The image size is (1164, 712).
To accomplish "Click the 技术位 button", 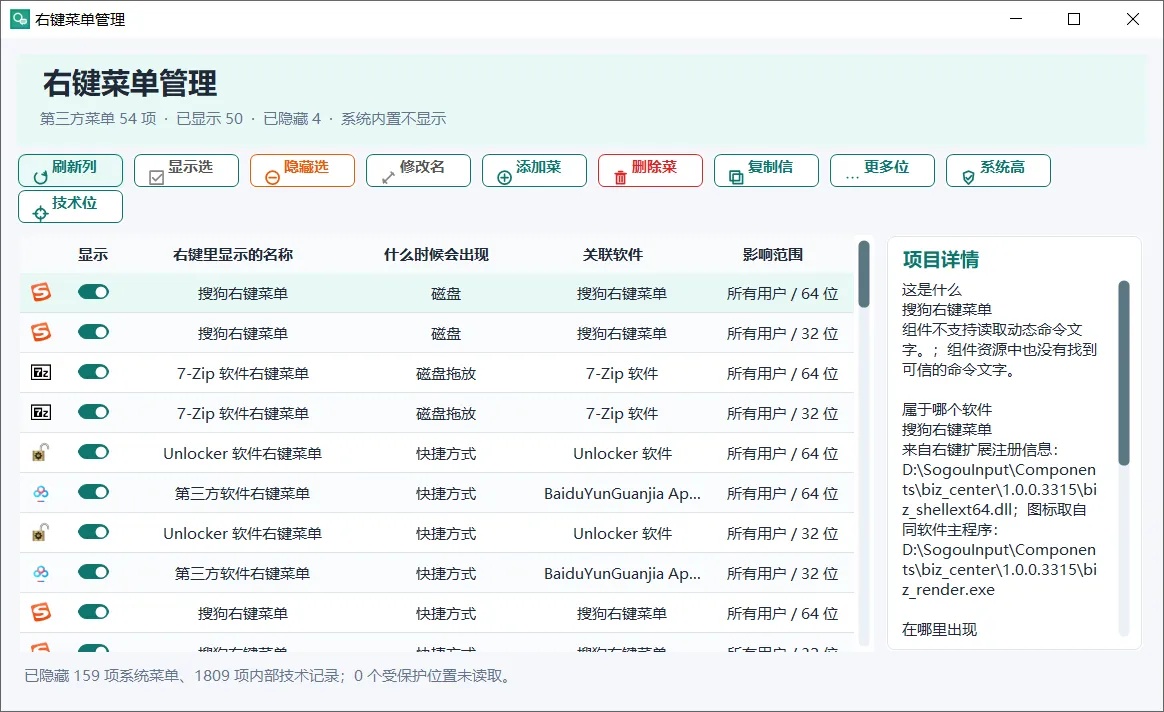I will tap(71, 206).
